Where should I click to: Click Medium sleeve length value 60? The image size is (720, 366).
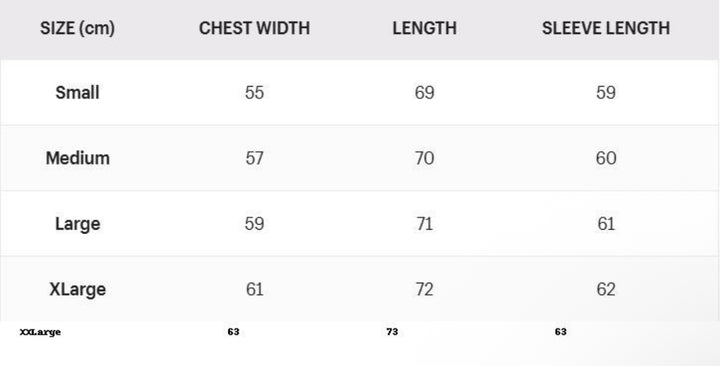[606, 158]
